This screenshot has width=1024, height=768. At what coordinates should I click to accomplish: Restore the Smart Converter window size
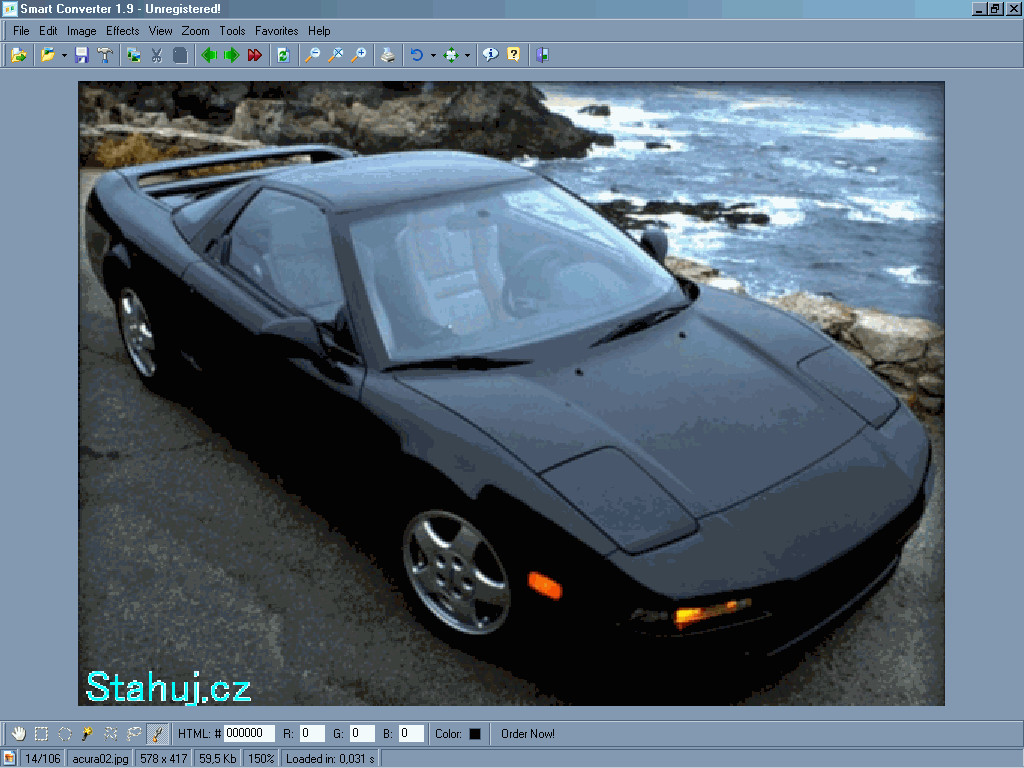tap(995, 9)
